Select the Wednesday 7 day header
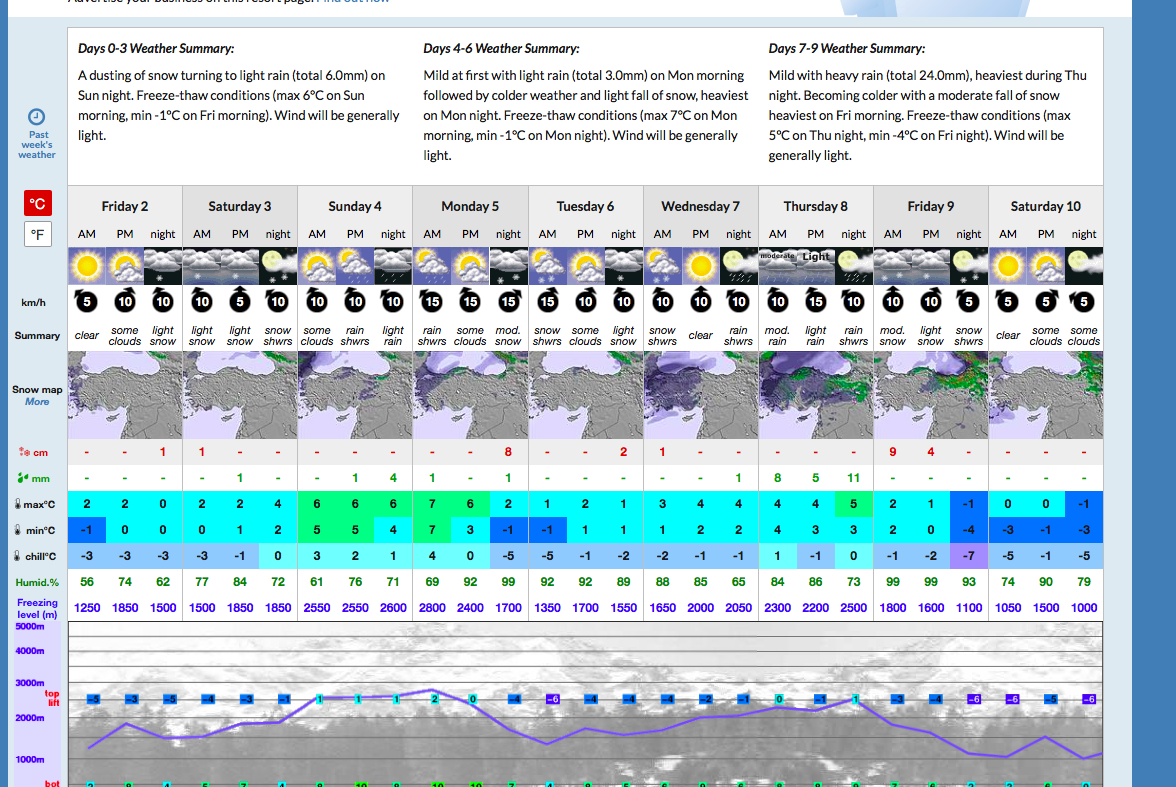The width and height of the screenshot is (1176, 787). tap(700, 206)
